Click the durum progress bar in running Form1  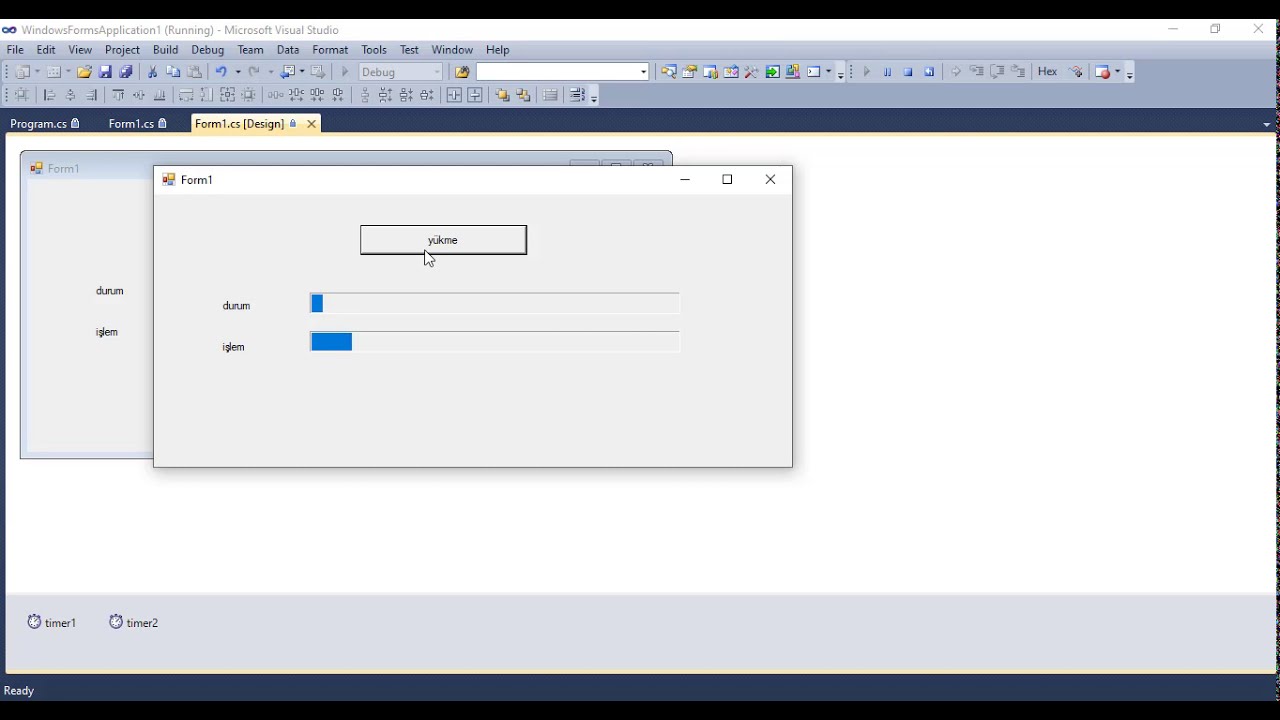[495, 303]
